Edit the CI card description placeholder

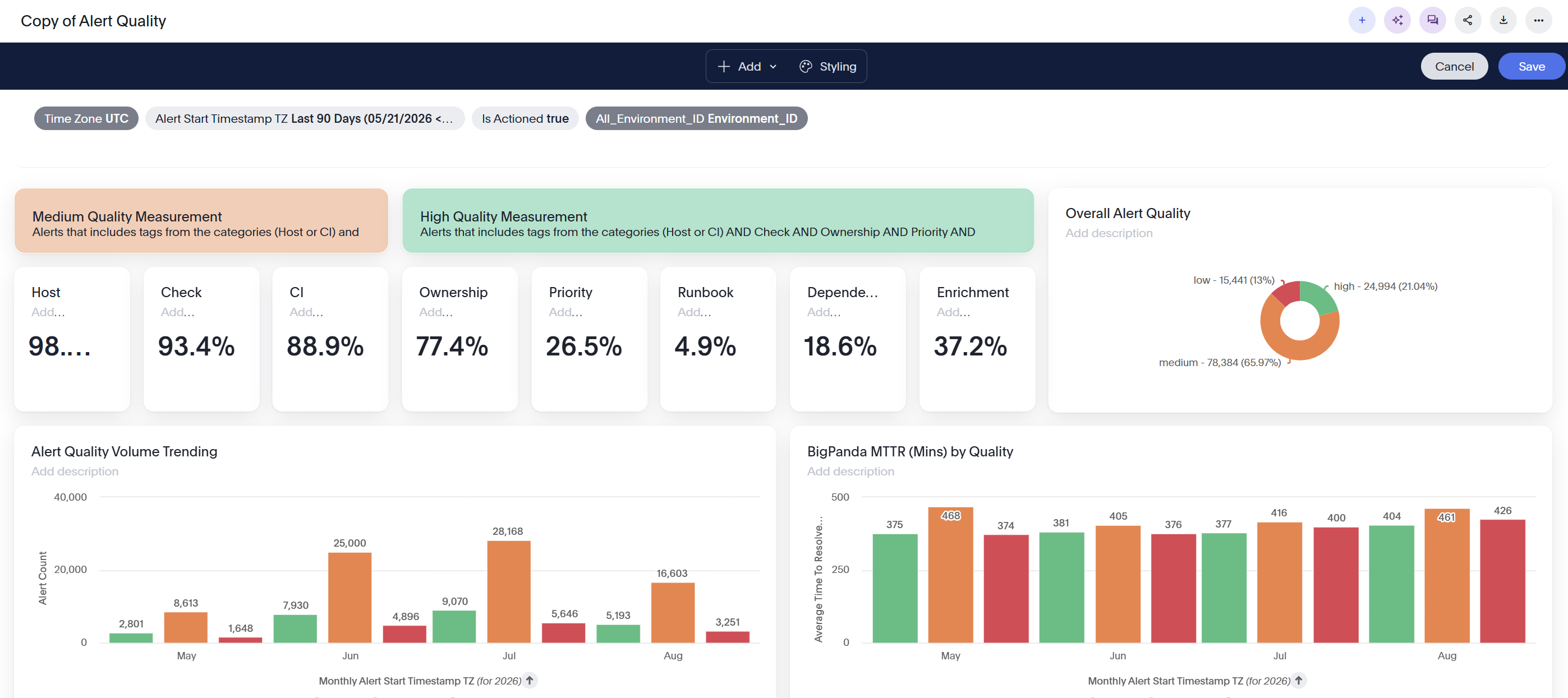pos(306,312)
